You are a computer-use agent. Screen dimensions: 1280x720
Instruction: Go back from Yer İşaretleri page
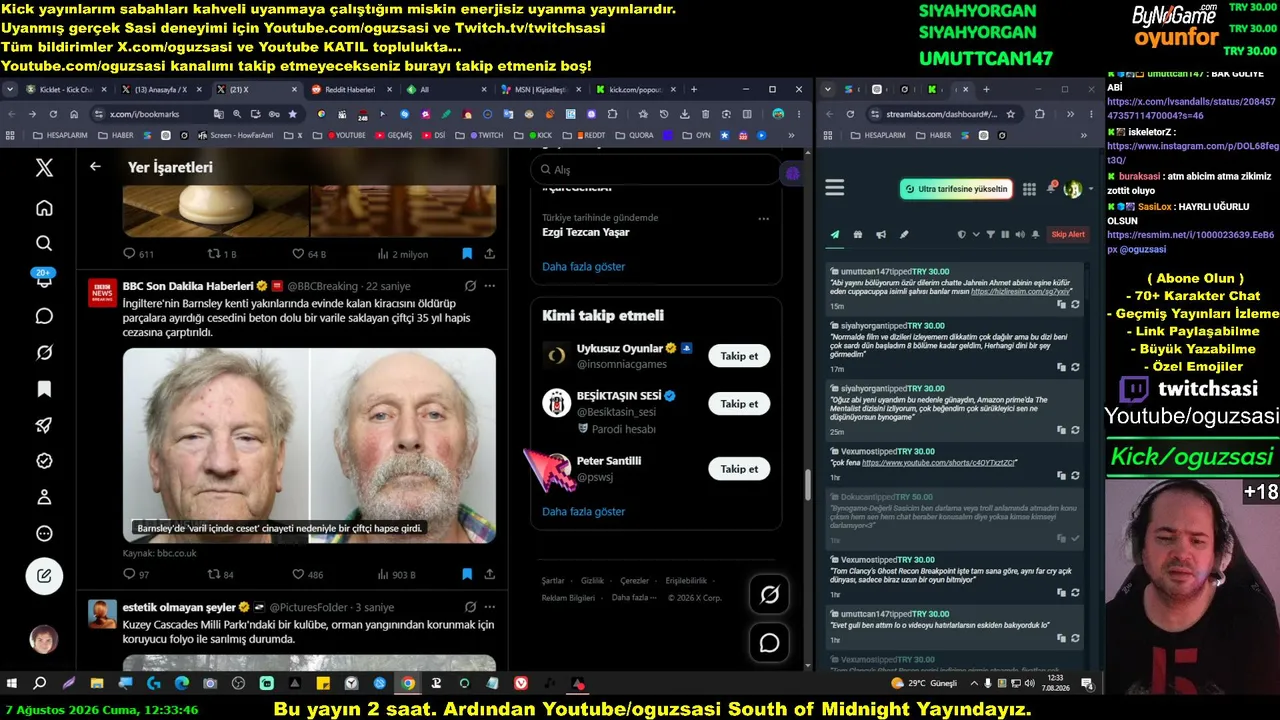95,167
